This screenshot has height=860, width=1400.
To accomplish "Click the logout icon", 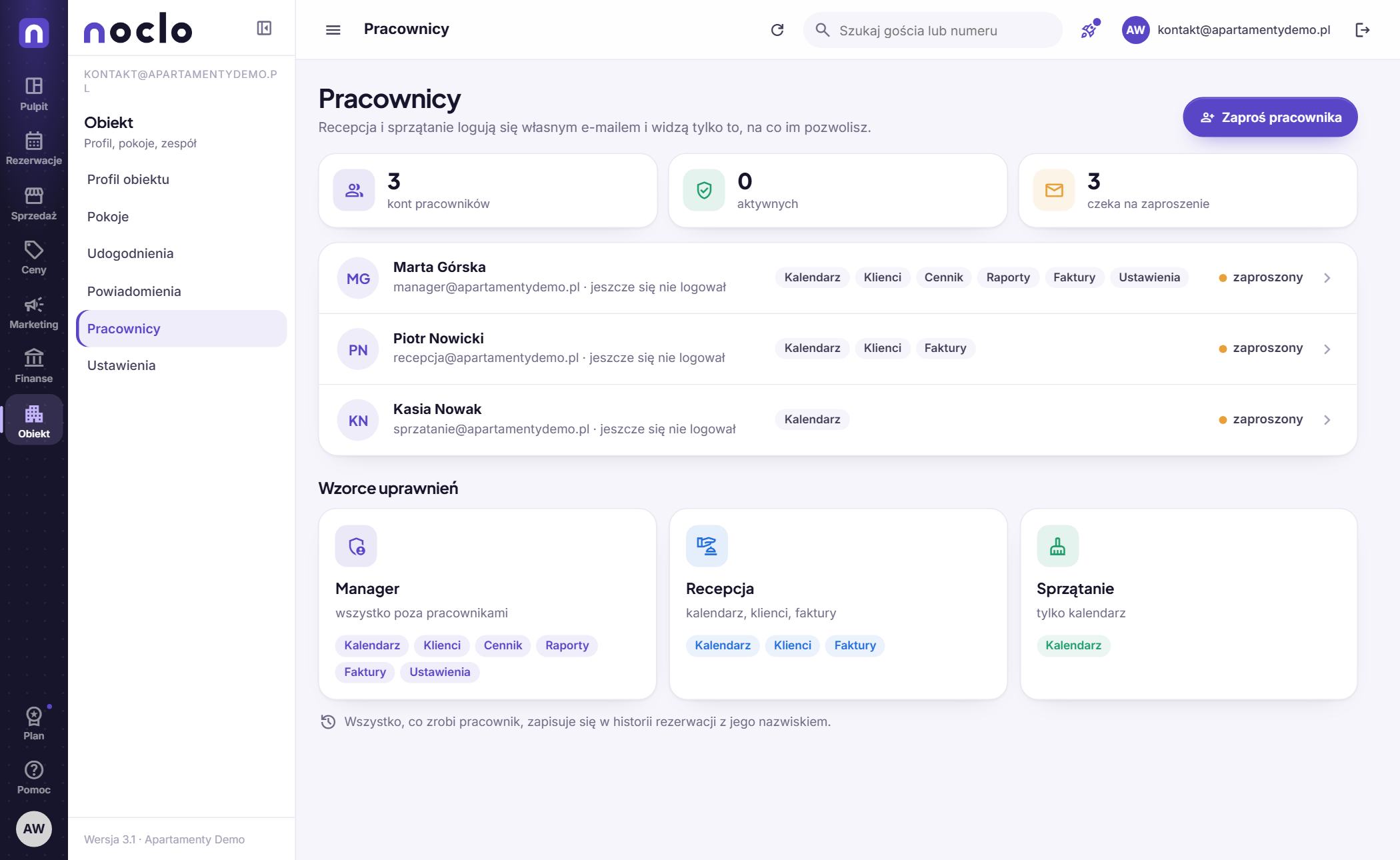I will (x=1363, y=30).
